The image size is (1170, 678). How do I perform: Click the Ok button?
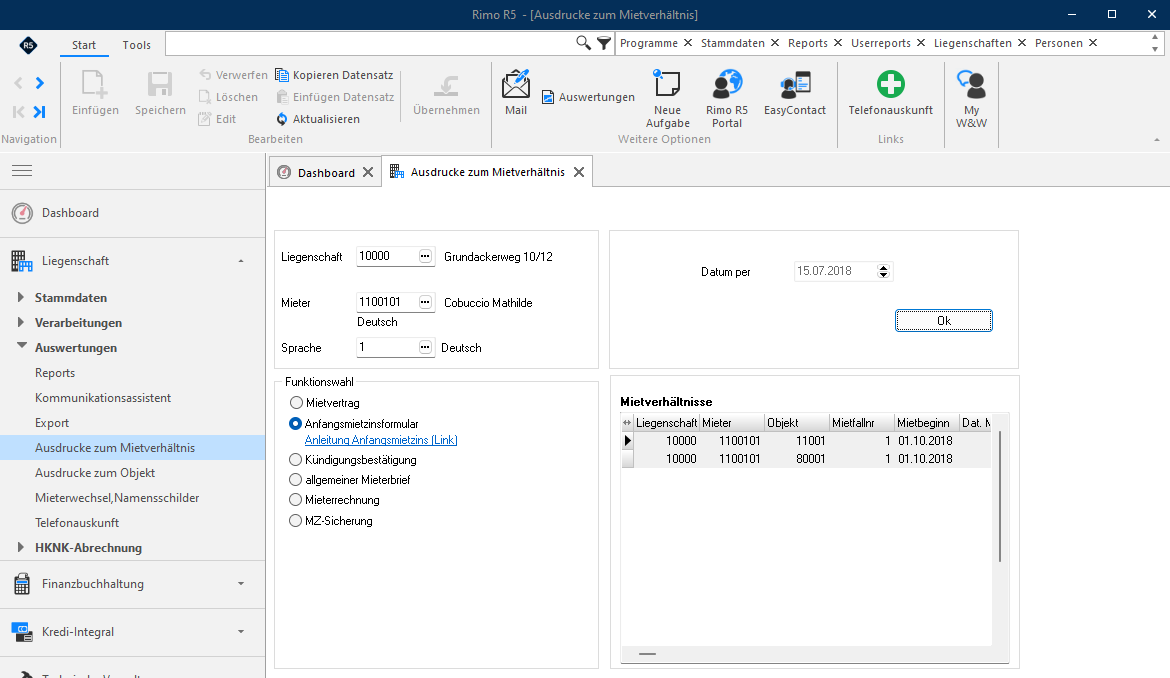pos(944,321)
